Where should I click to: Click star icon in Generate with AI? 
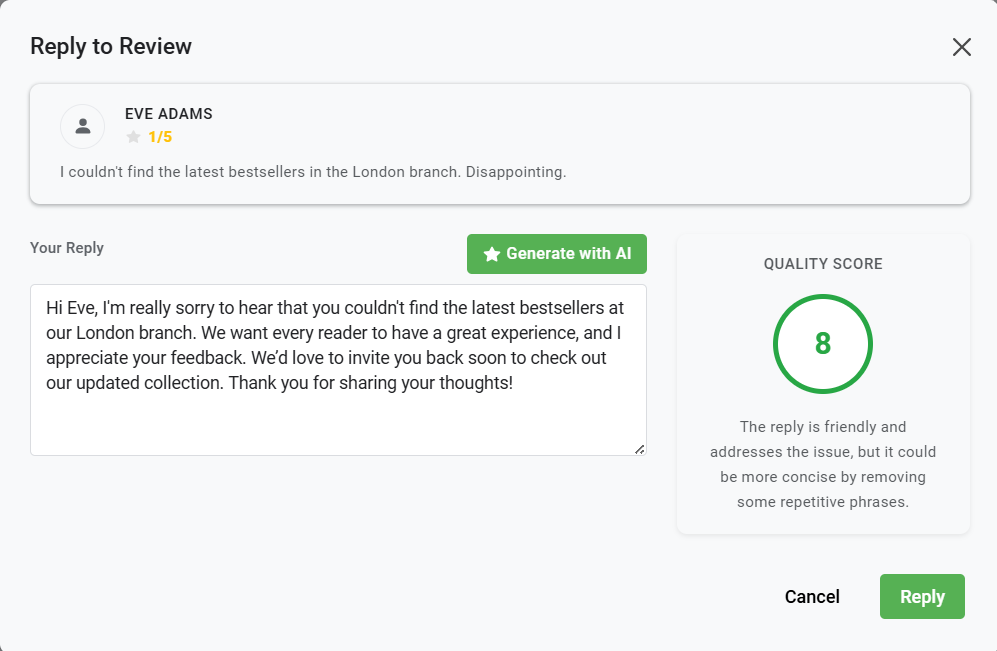point(491,254)
